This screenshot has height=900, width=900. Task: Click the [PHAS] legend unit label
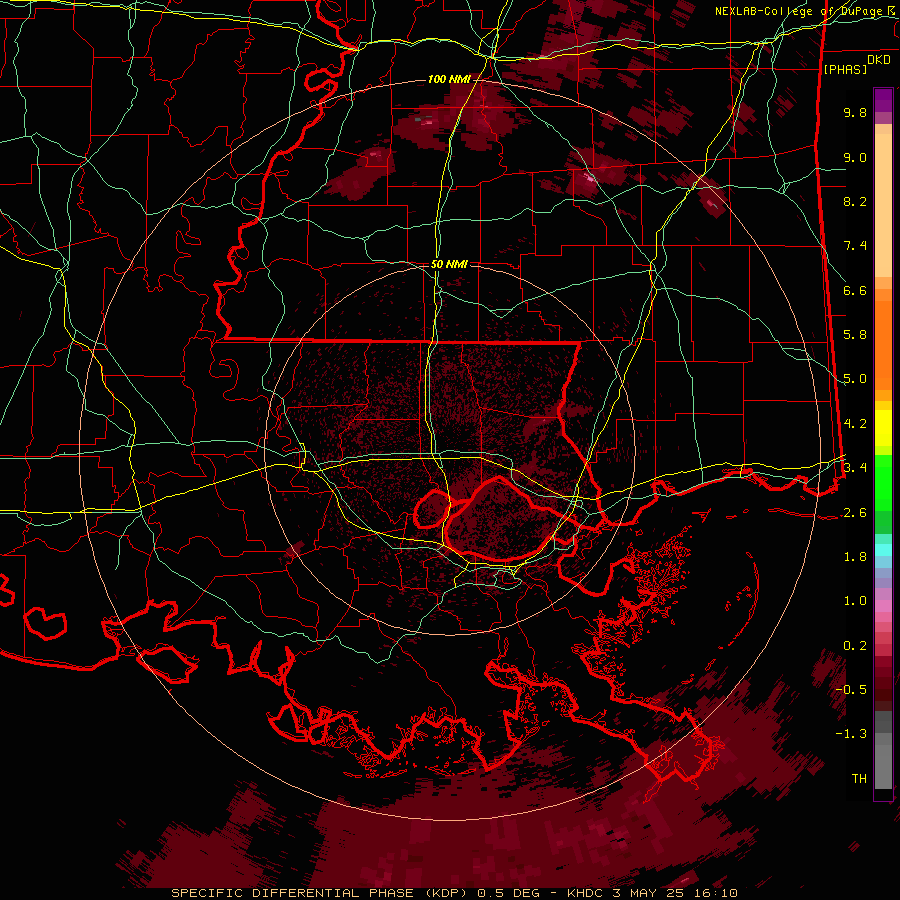tap(845, 69)
